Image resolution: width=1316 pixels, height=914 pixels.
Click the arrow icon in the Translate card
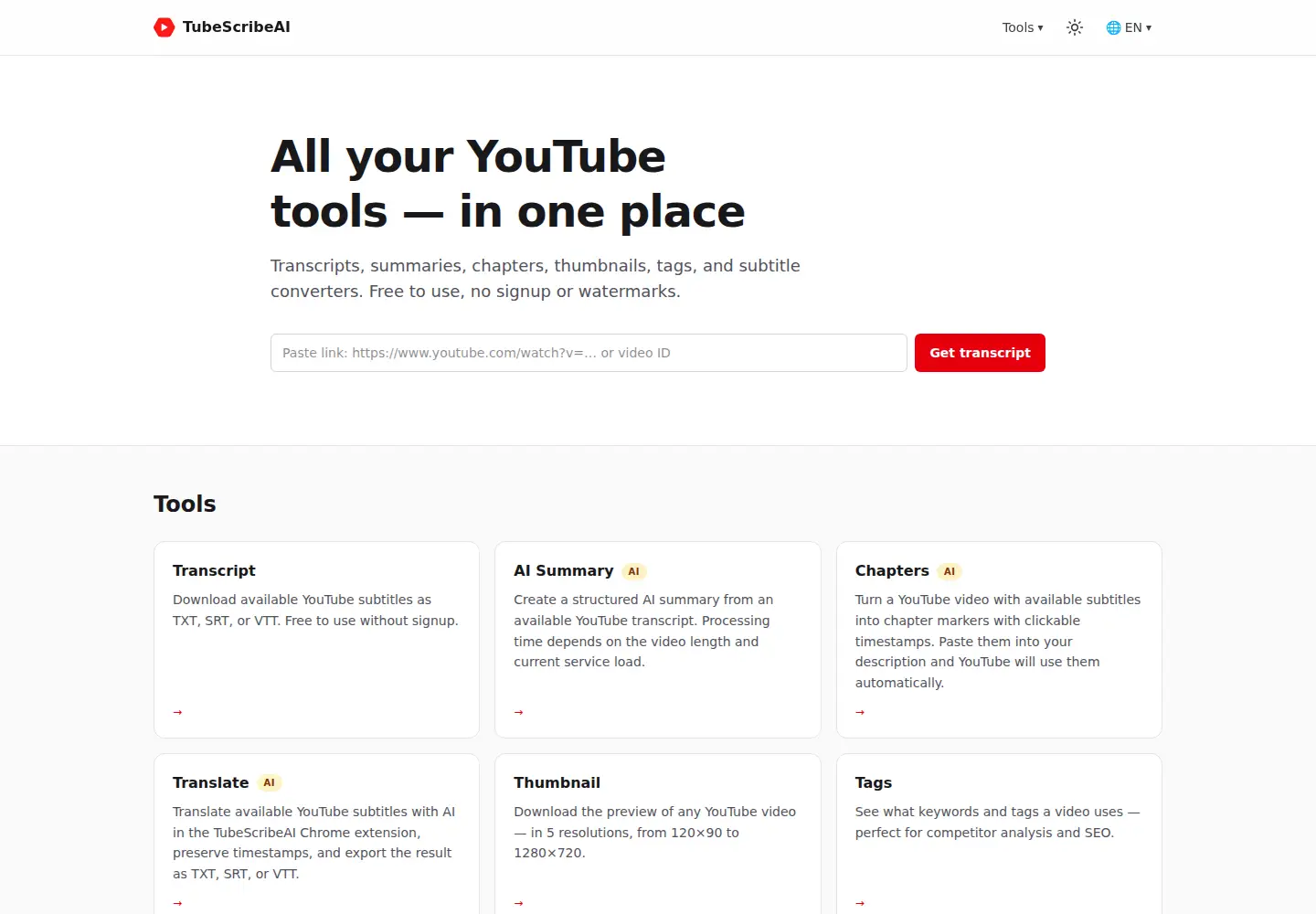tap(178, 903)
